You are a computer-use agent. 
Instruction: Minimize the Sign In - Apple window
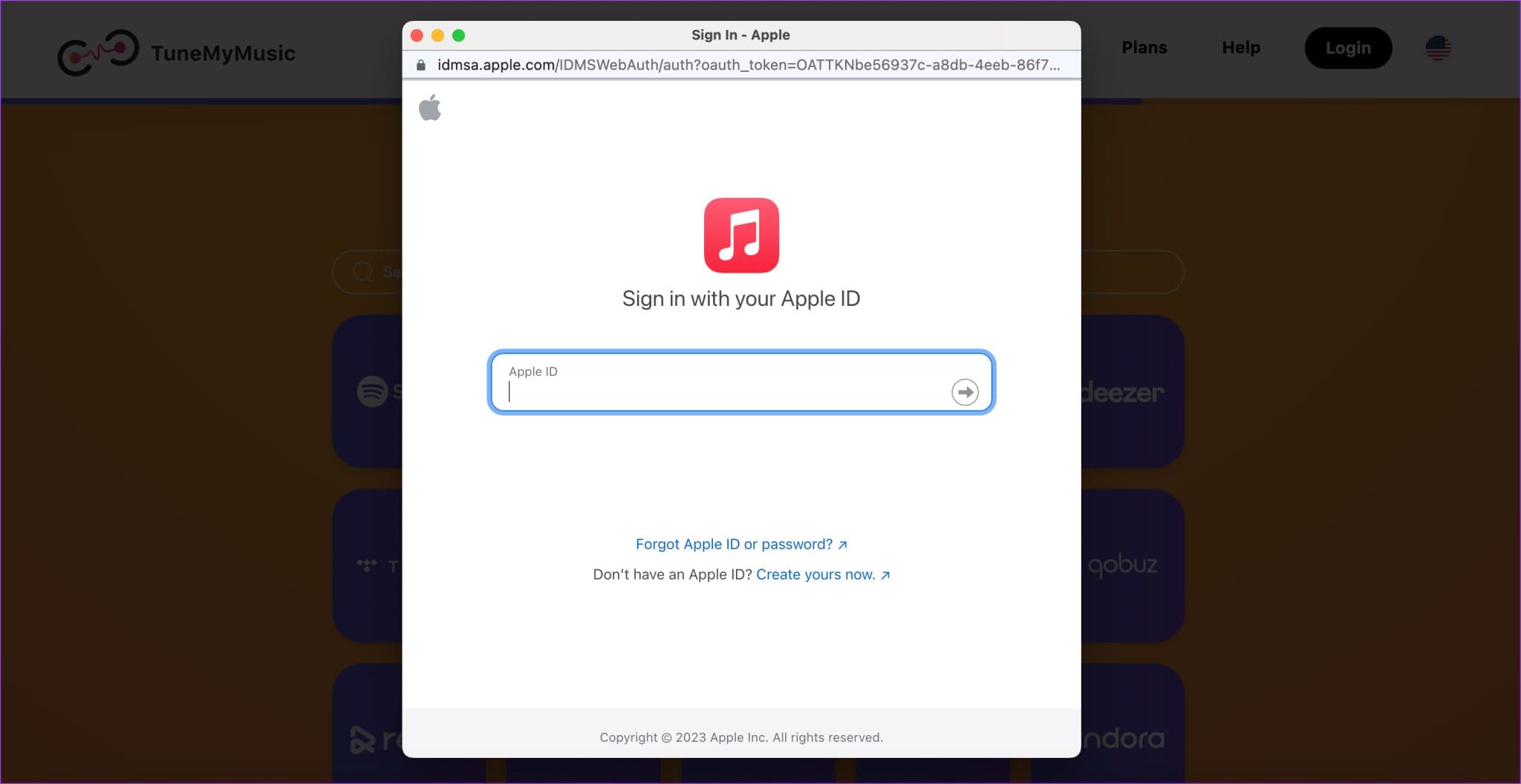438,36
